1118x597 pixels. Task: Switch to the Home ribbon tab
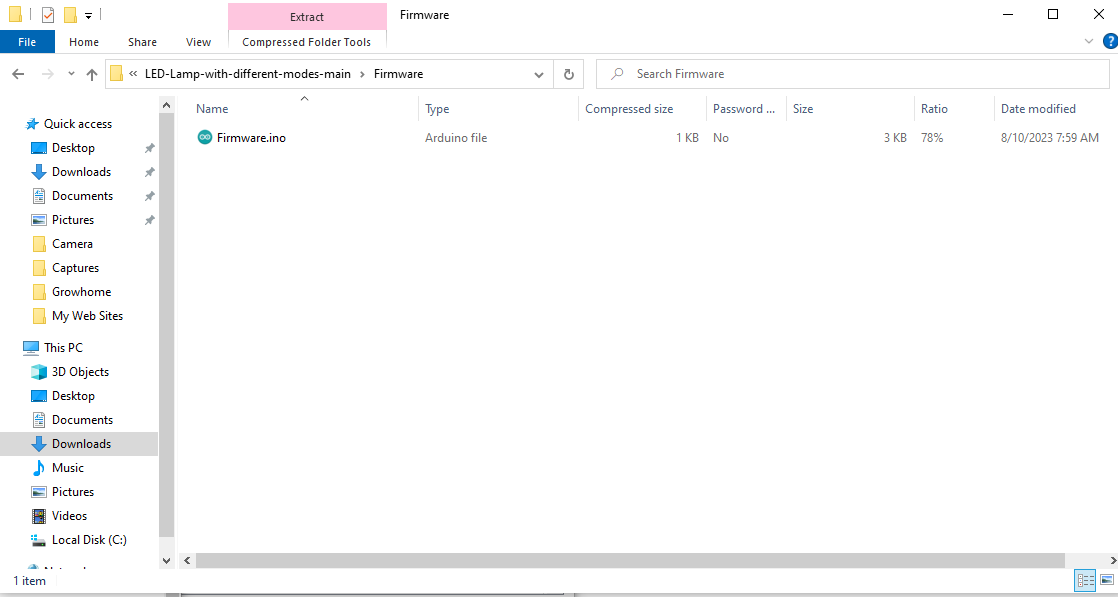[x=84, y=42]
